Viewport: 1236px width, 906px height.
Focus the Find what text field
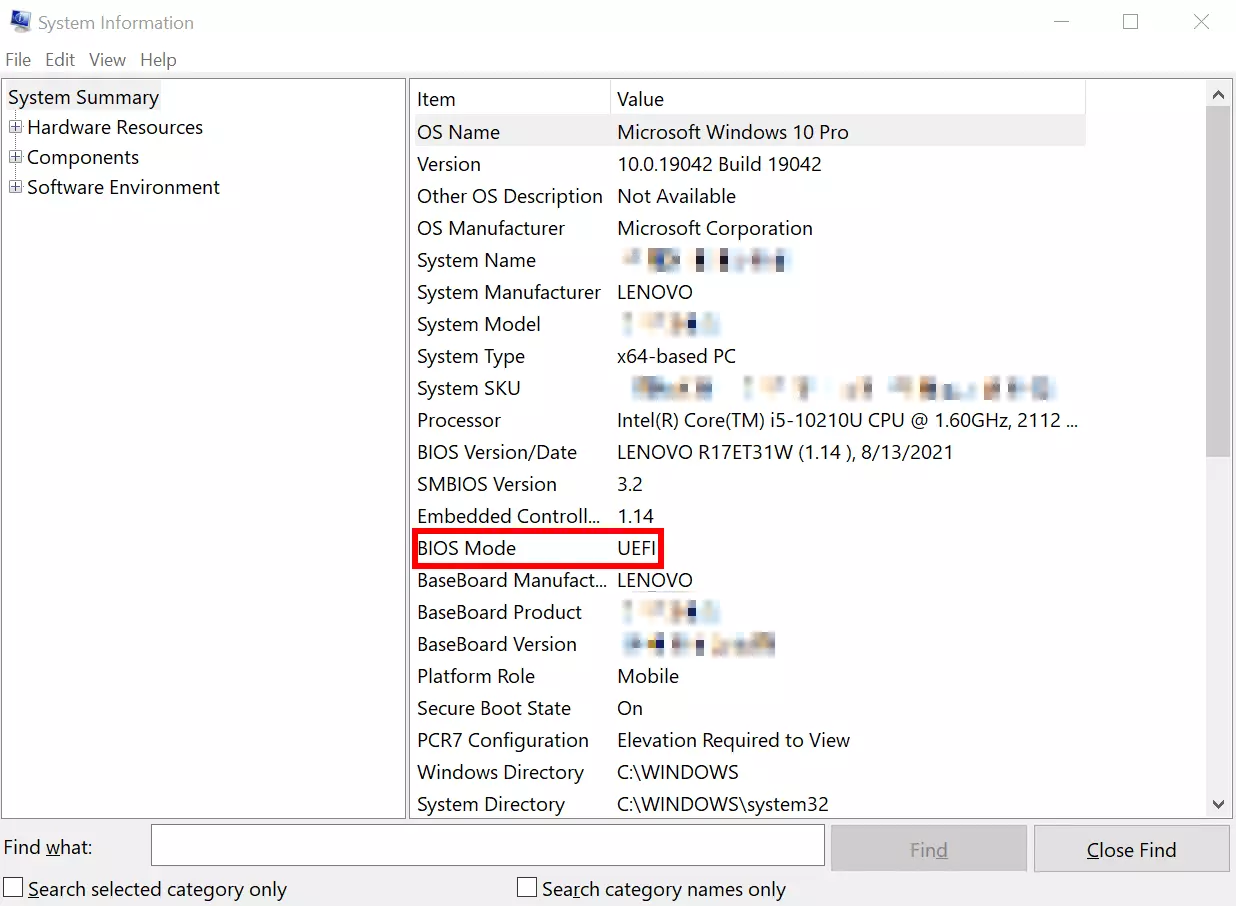click(x=487, y=846)
